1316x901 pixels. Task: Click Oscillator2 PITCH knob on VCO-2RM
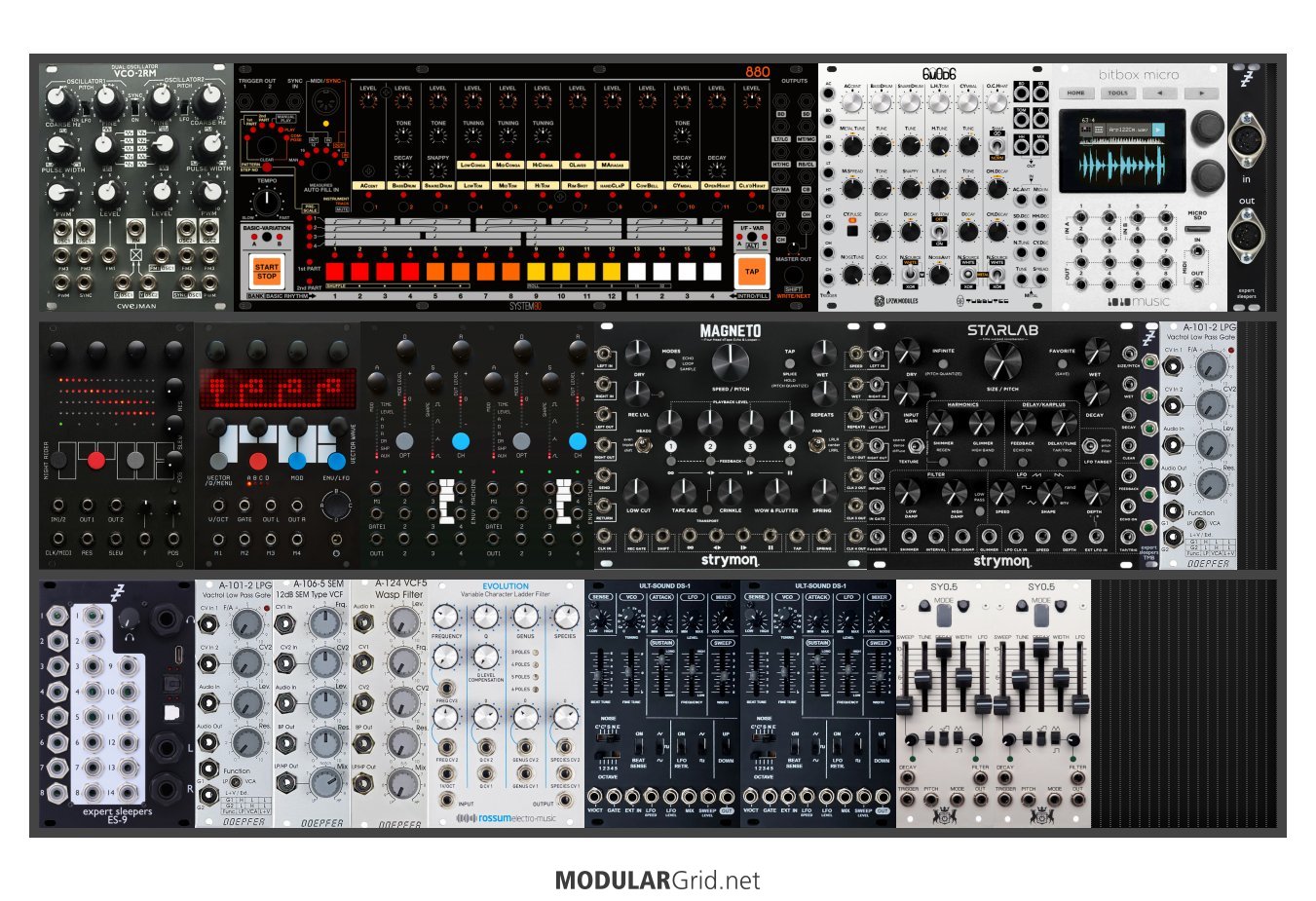pyautogui.click(x=208, y=98)
